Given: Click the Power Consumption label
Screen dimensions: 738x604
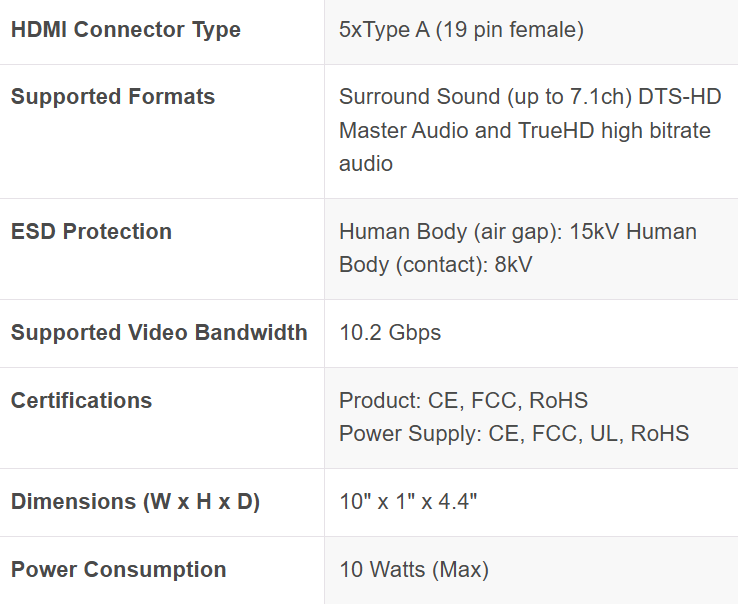Looking at the screenshot, I should click(119, 570).
